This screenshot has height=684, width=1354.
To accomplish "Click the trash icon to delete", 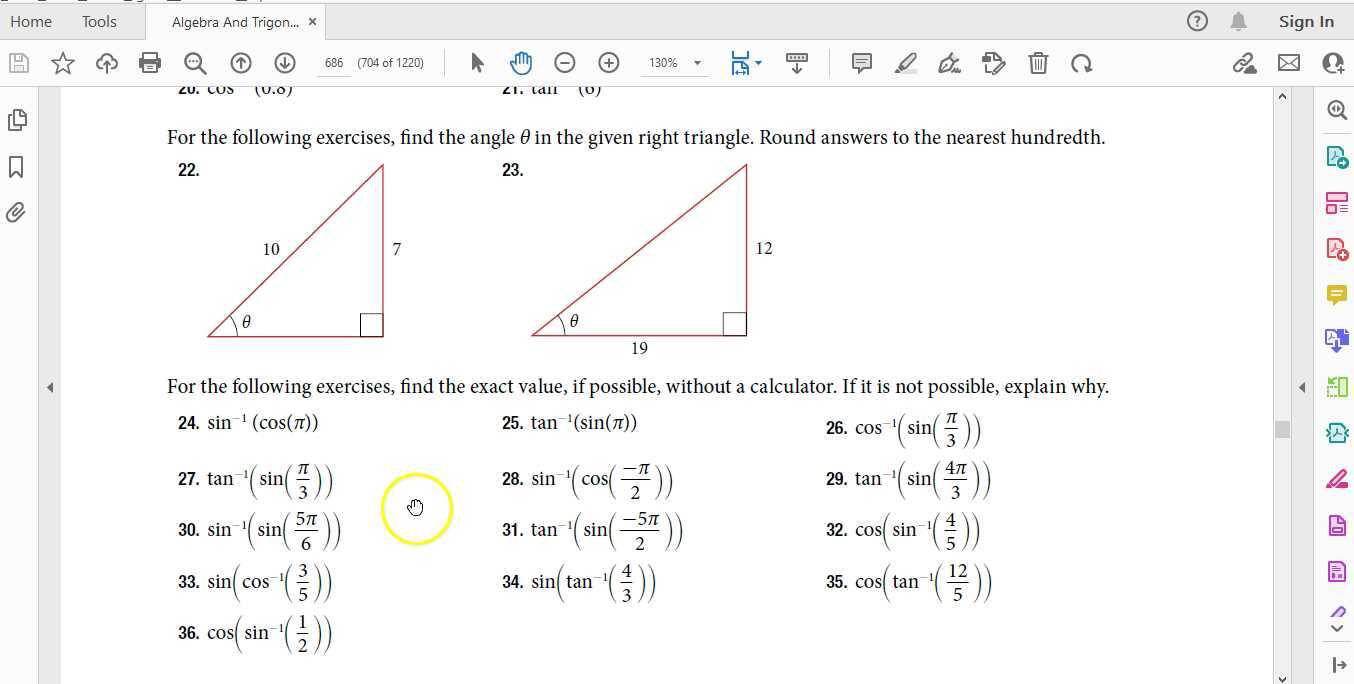I will 1038,62.
